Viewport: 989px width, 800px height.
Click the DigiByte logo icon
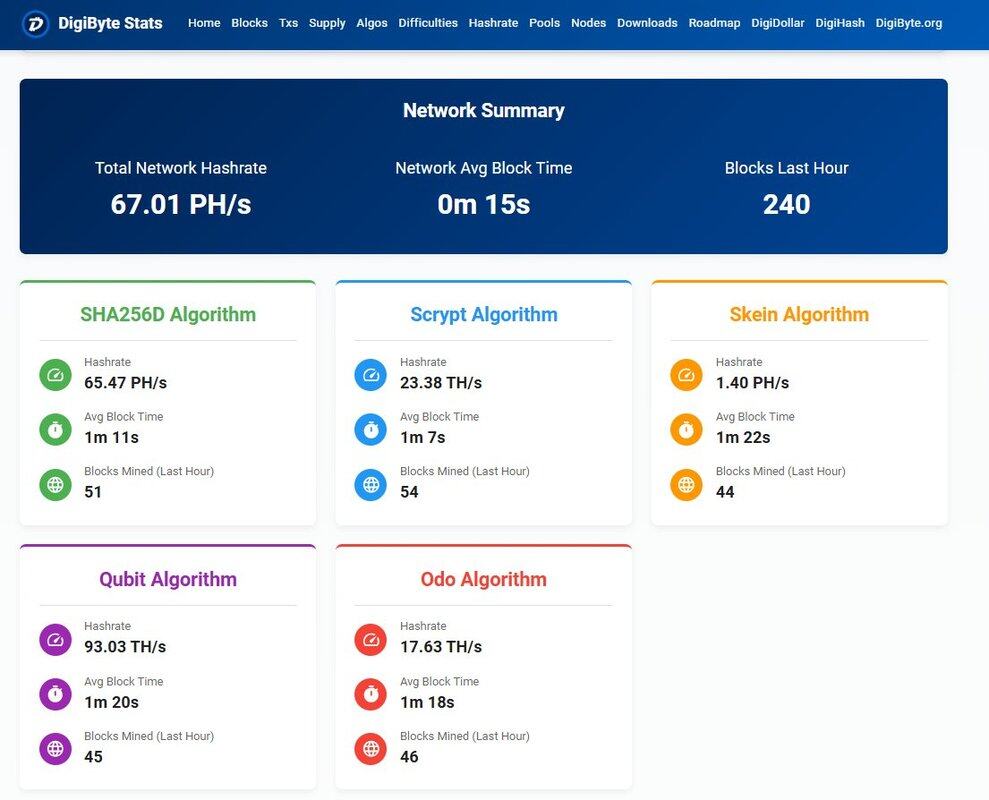tap(36, 23)
